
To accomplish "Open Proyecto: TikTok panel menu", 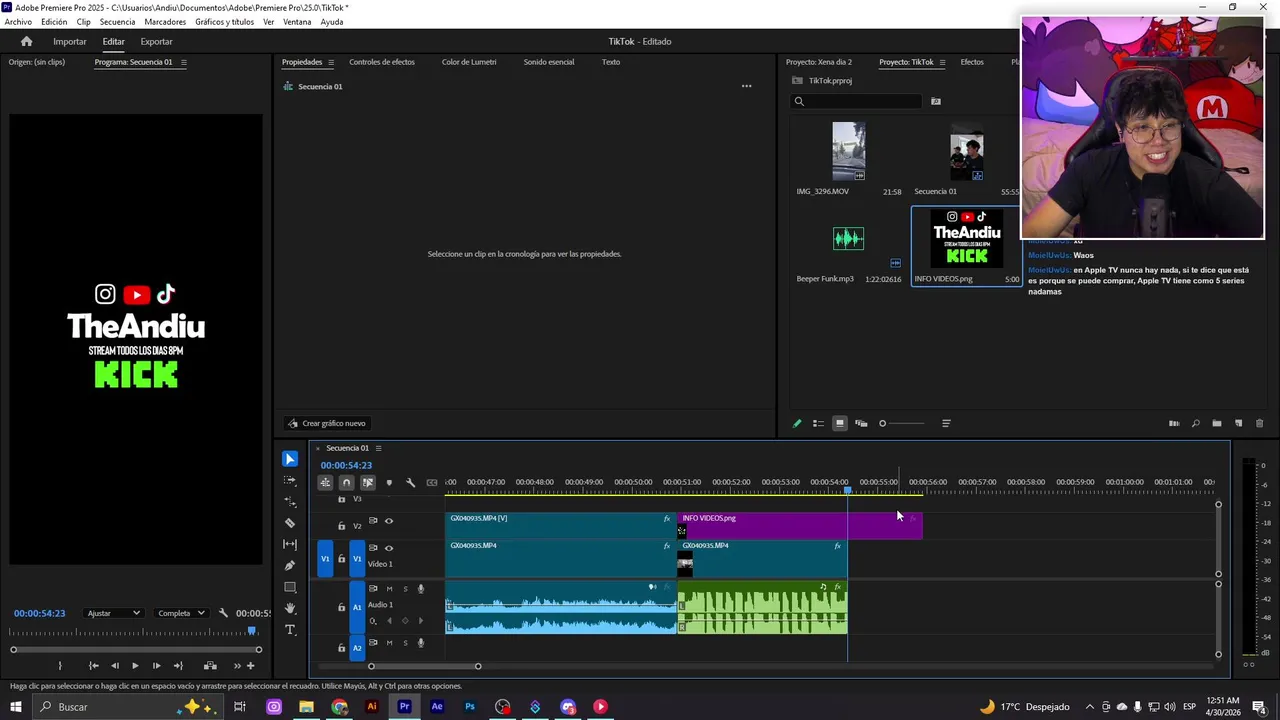I will [942, 62].
